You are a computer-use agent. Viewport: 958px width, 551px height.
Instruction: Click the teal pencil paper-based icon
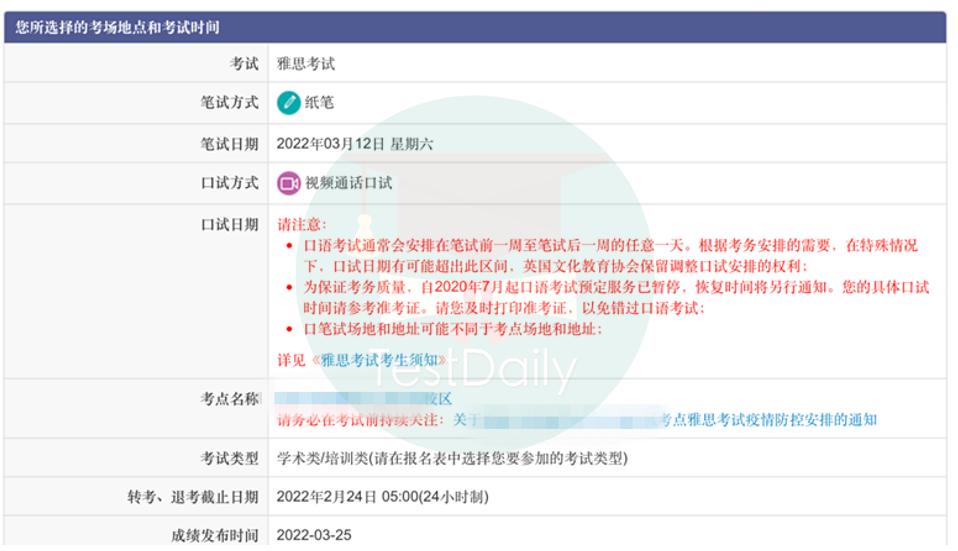click(x=288, y=103)
